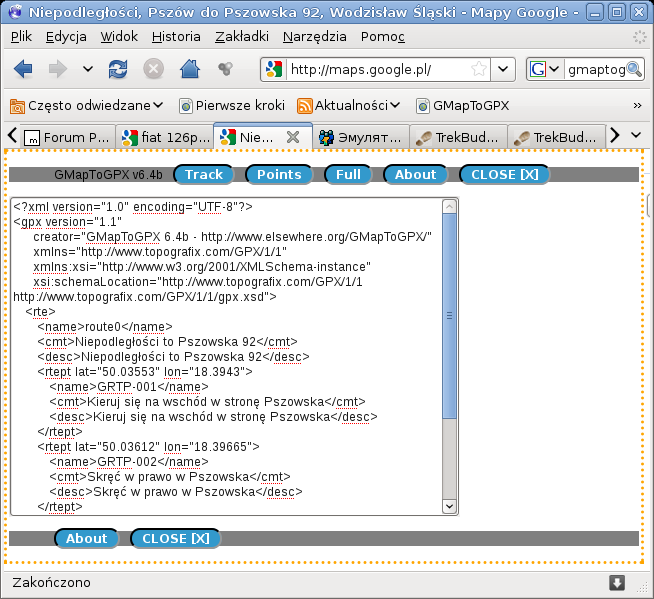Click the Points button

(x=279, y=174)
